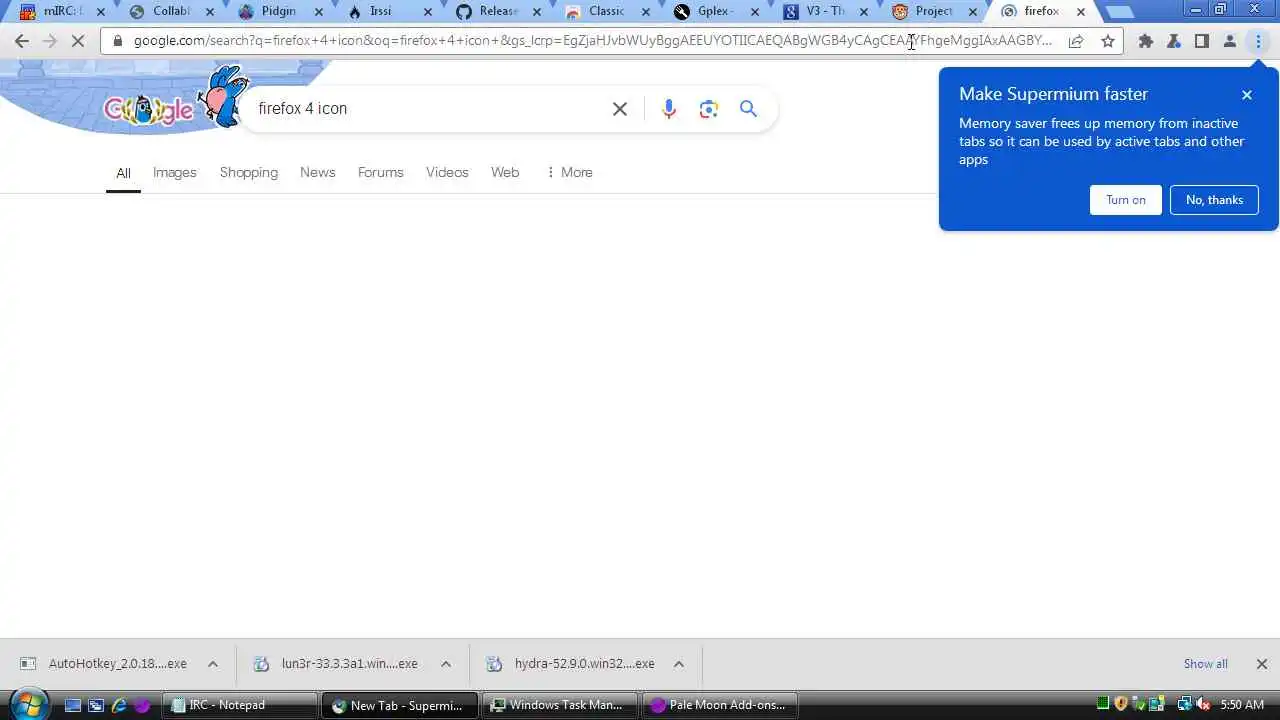
Task: Open the flask experiments icon
Action: click(x=1174, y=41)
